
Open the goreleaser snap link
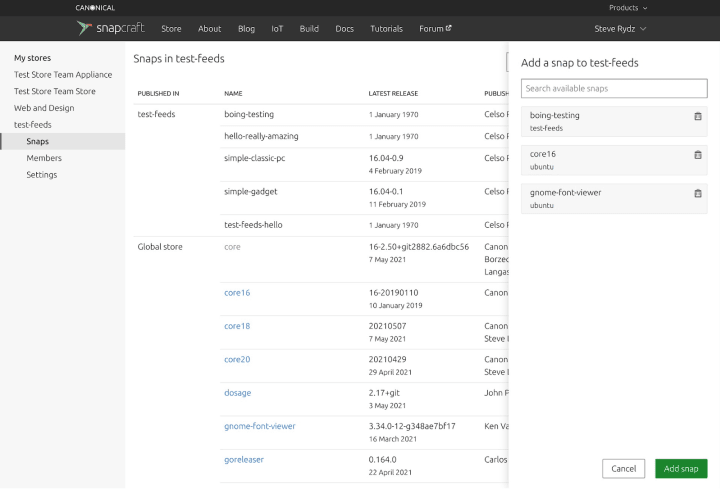point(244,460)
